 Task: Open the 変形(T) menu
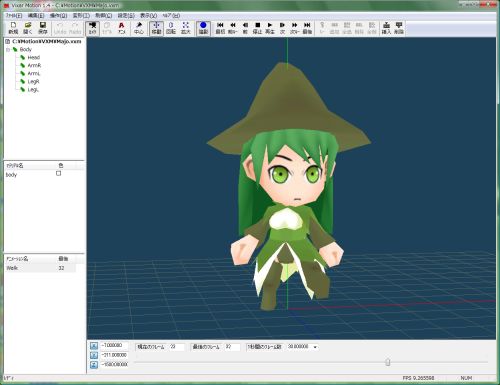coord(81,16)
